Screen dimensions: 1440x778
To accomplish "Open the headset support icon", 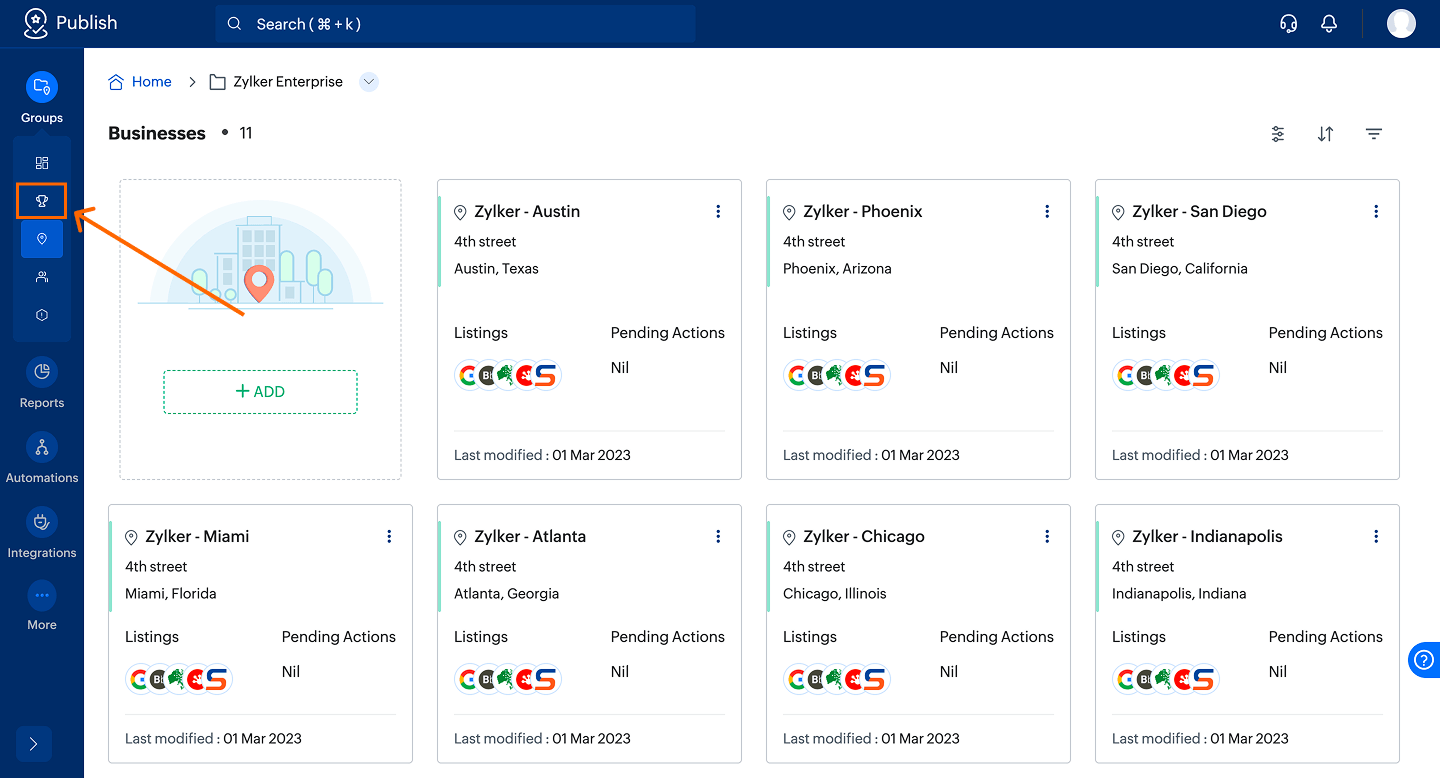I will 1289,24.
